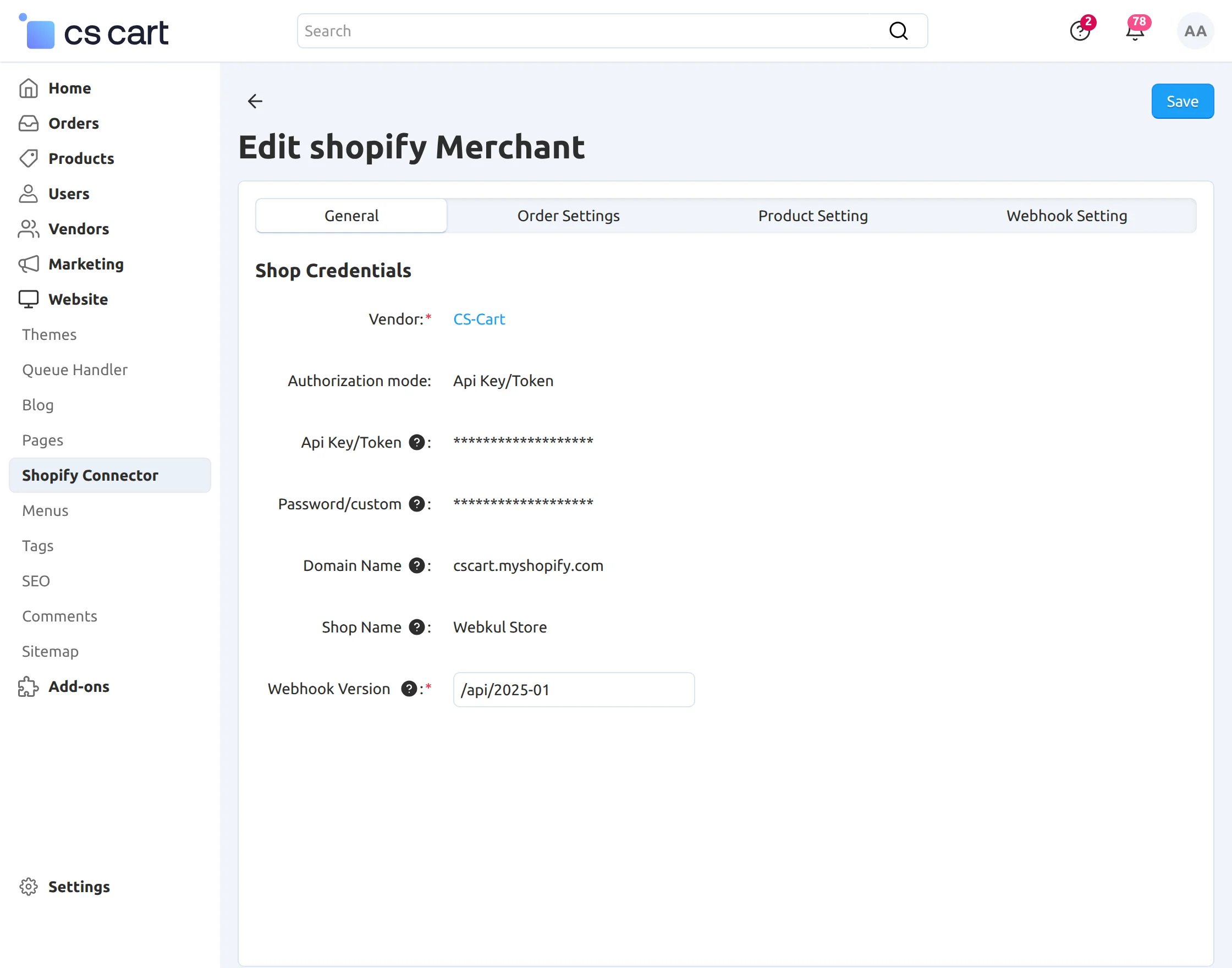Switch to the Order Settings tab
The image size is (1232, 968).
[568, 216]
